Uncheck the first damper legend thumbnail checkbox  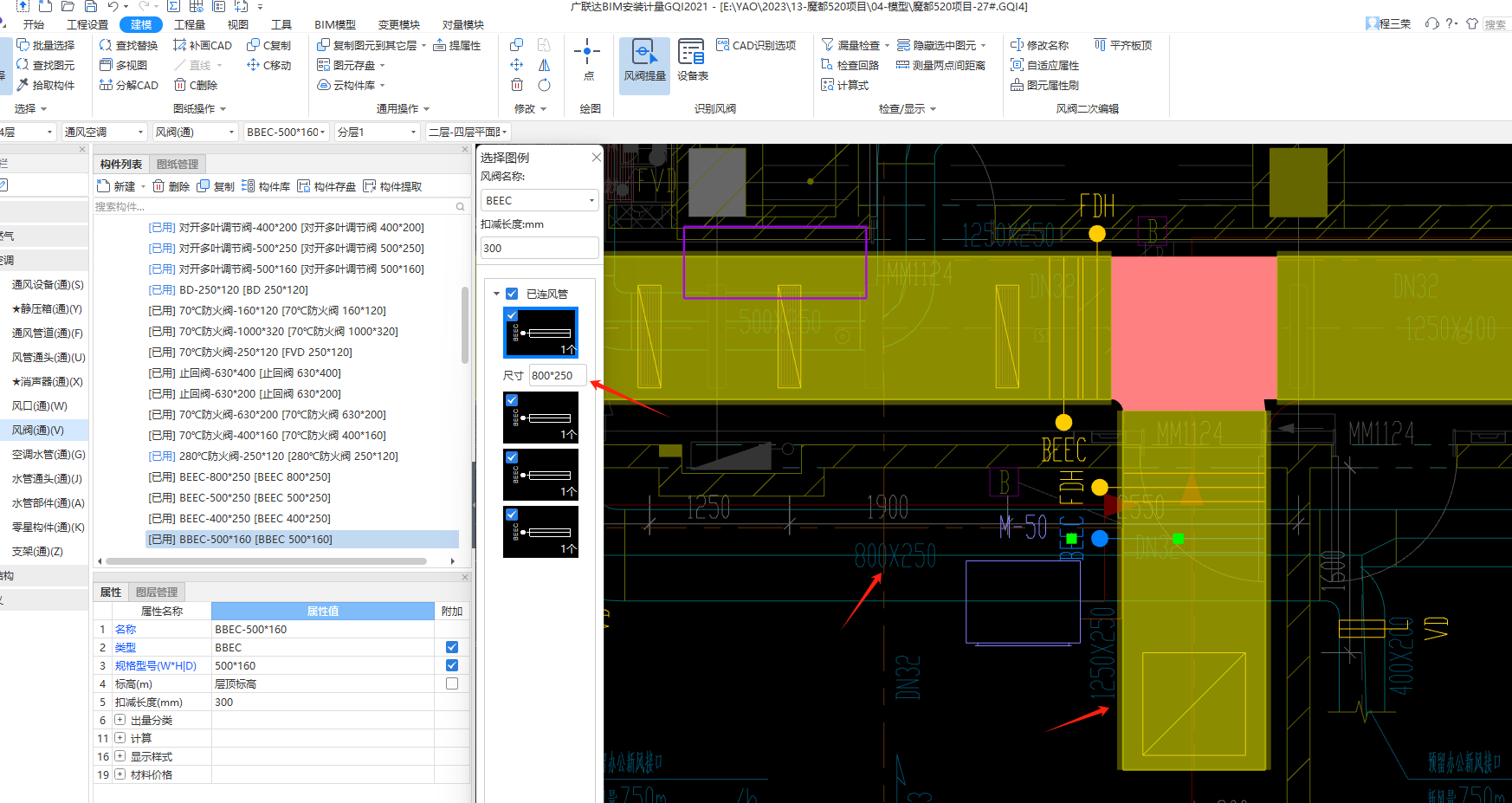[512, 315]
